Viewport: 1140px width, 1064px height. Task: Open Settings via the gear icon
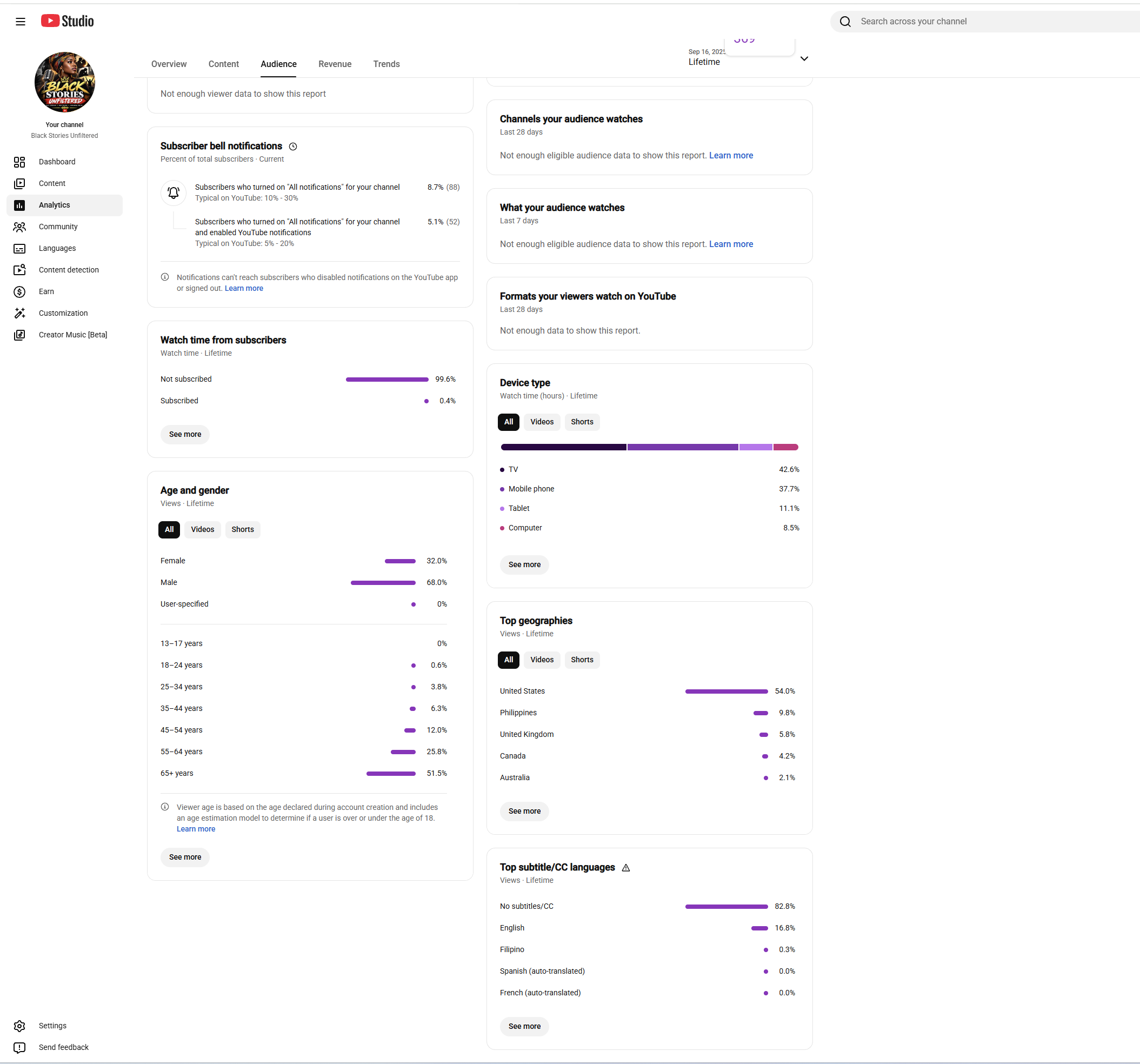(19, 1026)
